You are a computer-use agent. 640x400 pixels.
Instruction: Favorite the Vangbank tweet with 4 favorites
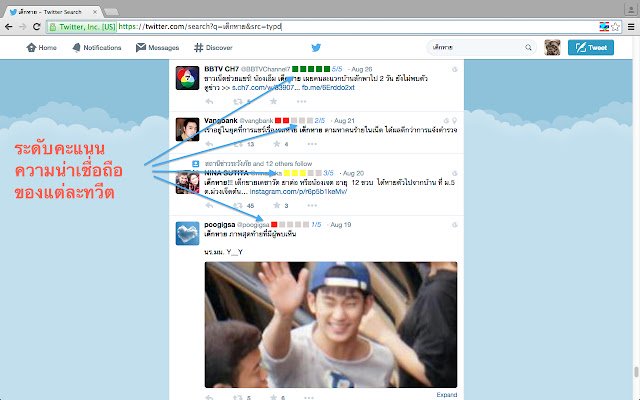coord(277,144)
